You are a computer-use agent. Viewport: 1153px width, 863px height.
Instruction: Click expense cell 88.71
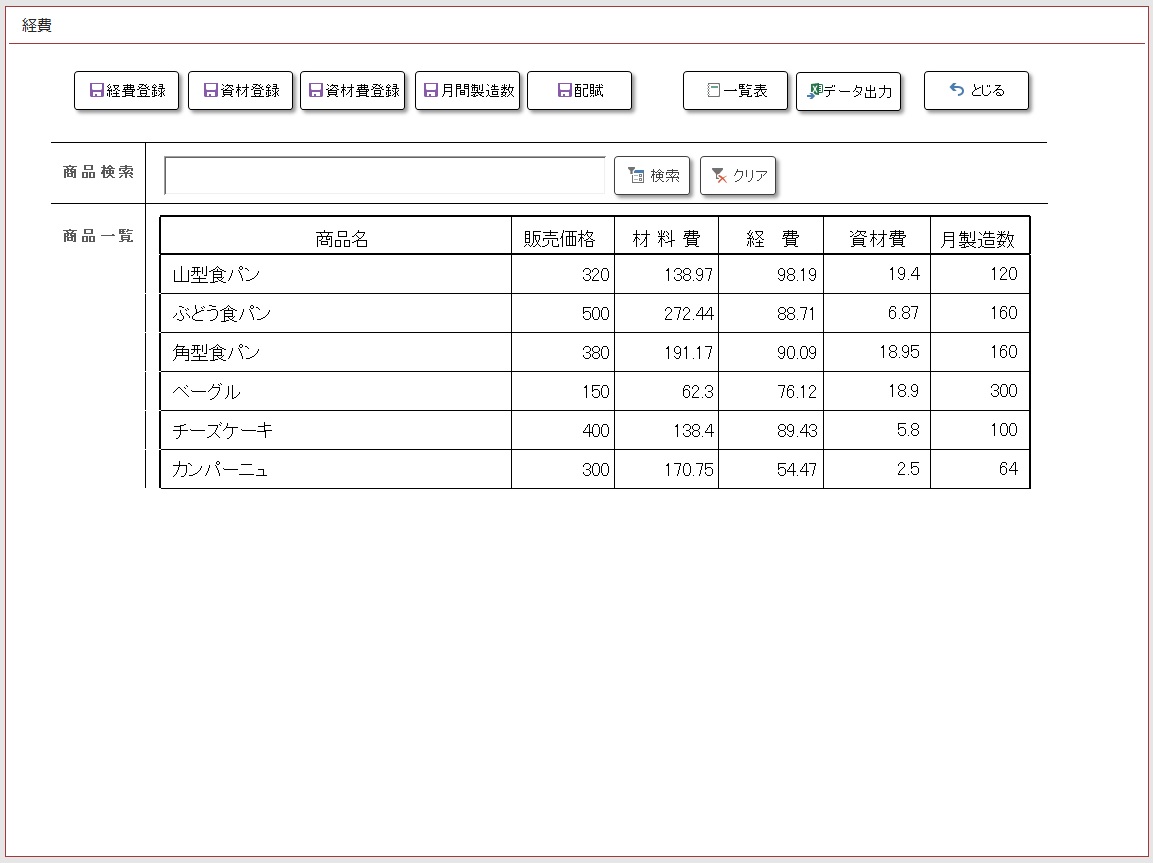pos(771,313)
